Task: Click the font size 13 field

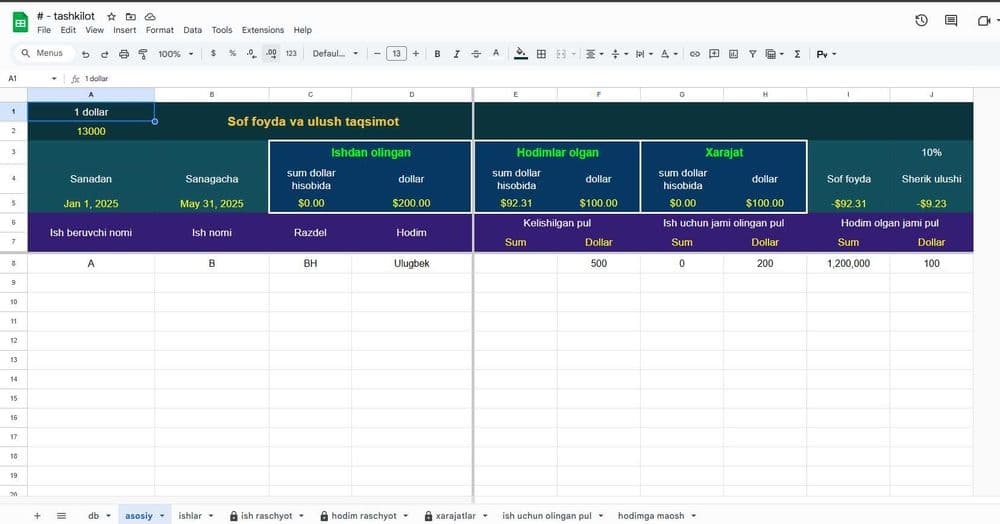Action: point(396,54)
